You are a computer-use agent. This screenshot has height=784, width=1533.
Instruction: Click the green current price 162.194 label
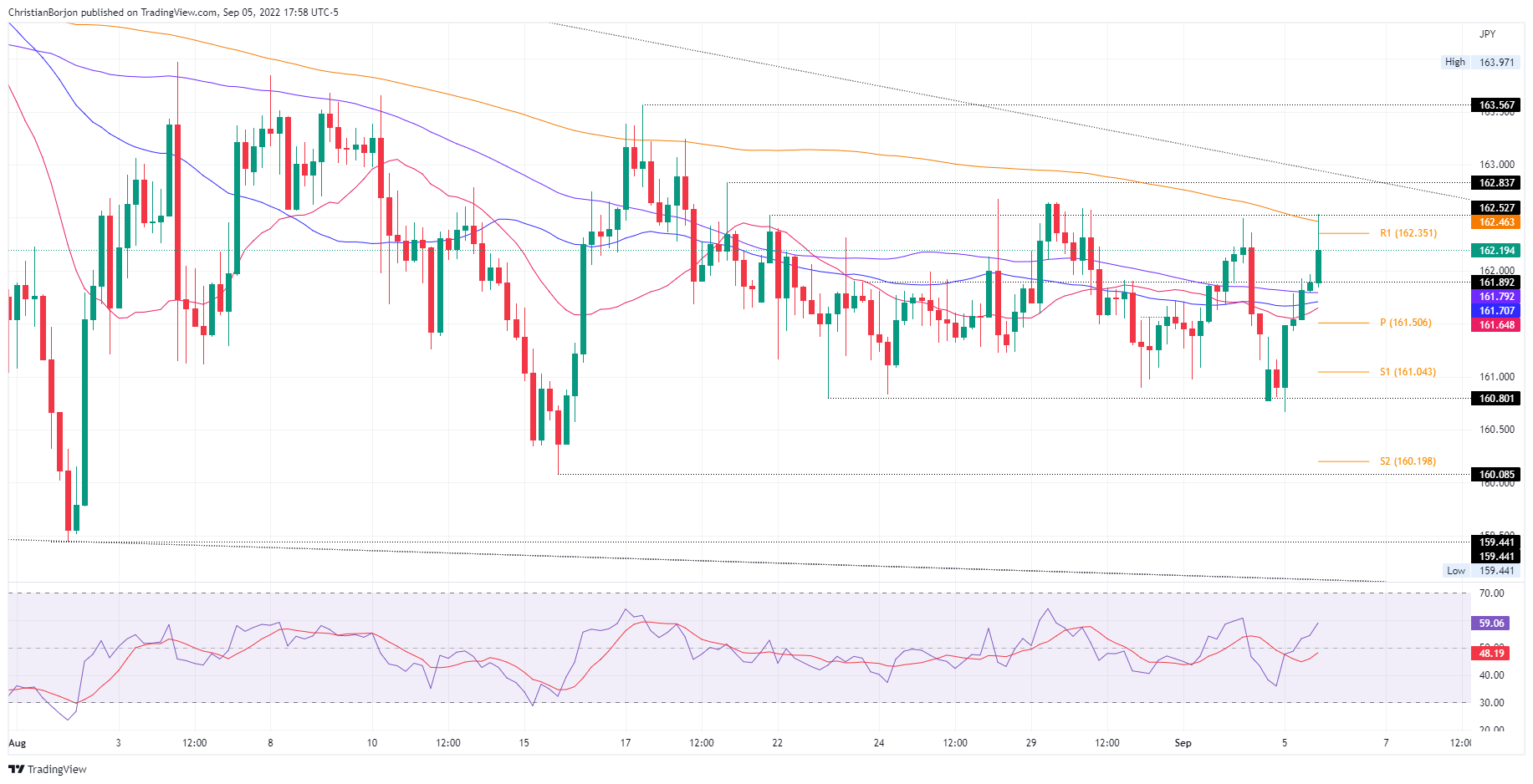(x=1496, y=251)
